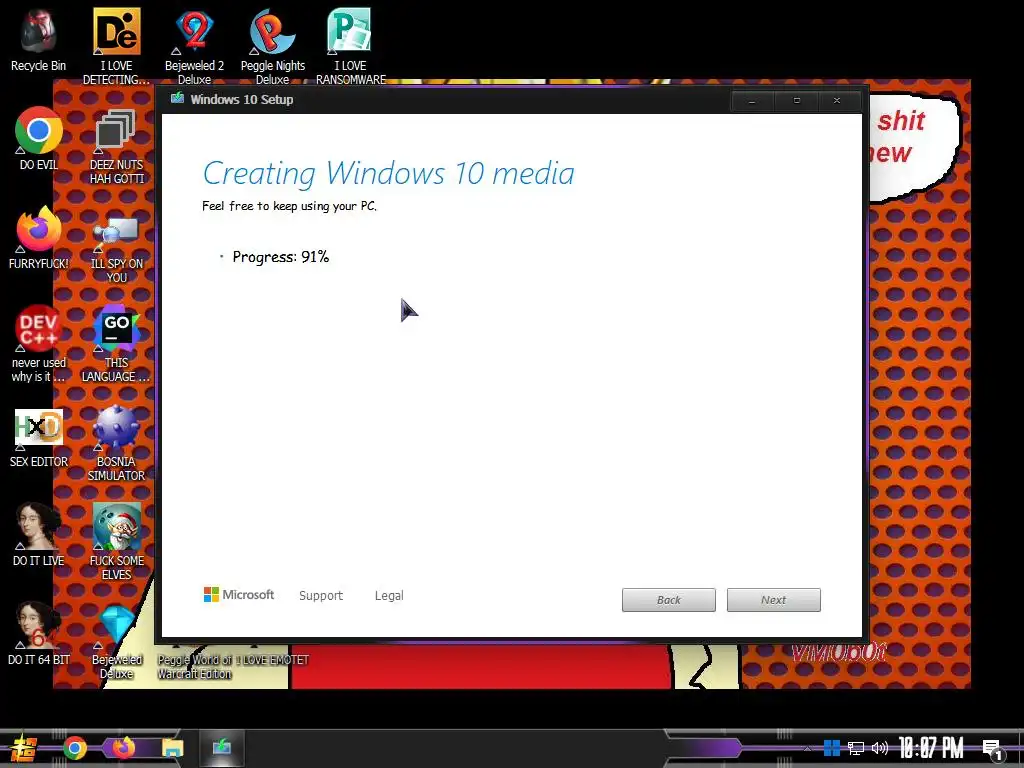Click the Windows 10 Setup title bar icon
Viewport: 1024px width, 768px height.
tap(177, 99)
